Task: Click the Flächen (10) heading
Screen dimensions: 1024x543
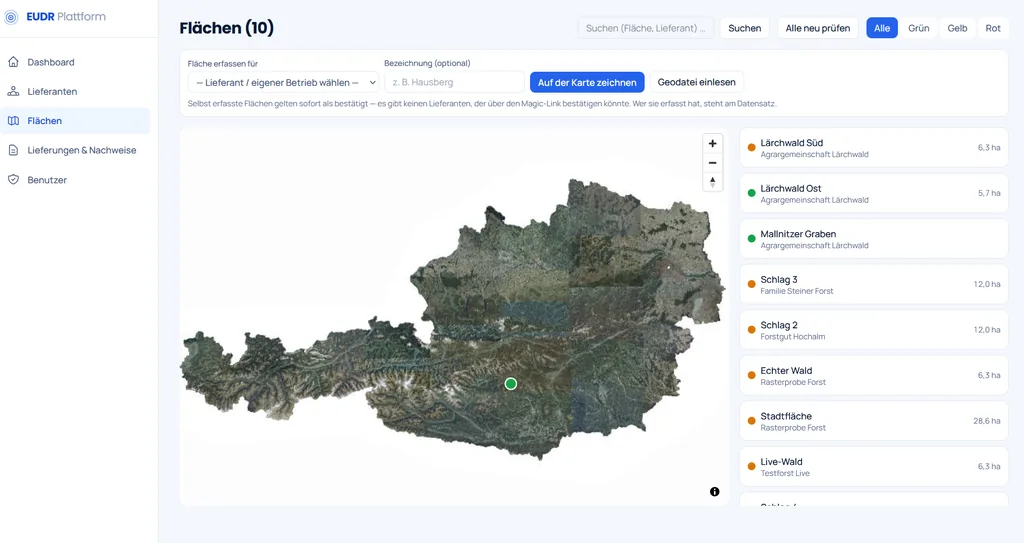Action: [227, 28]
